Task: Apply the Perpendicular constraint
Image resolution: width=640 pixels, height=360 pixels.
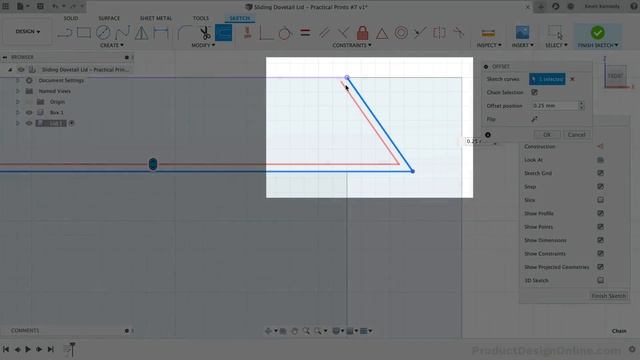Action: (x=343, y=33)
